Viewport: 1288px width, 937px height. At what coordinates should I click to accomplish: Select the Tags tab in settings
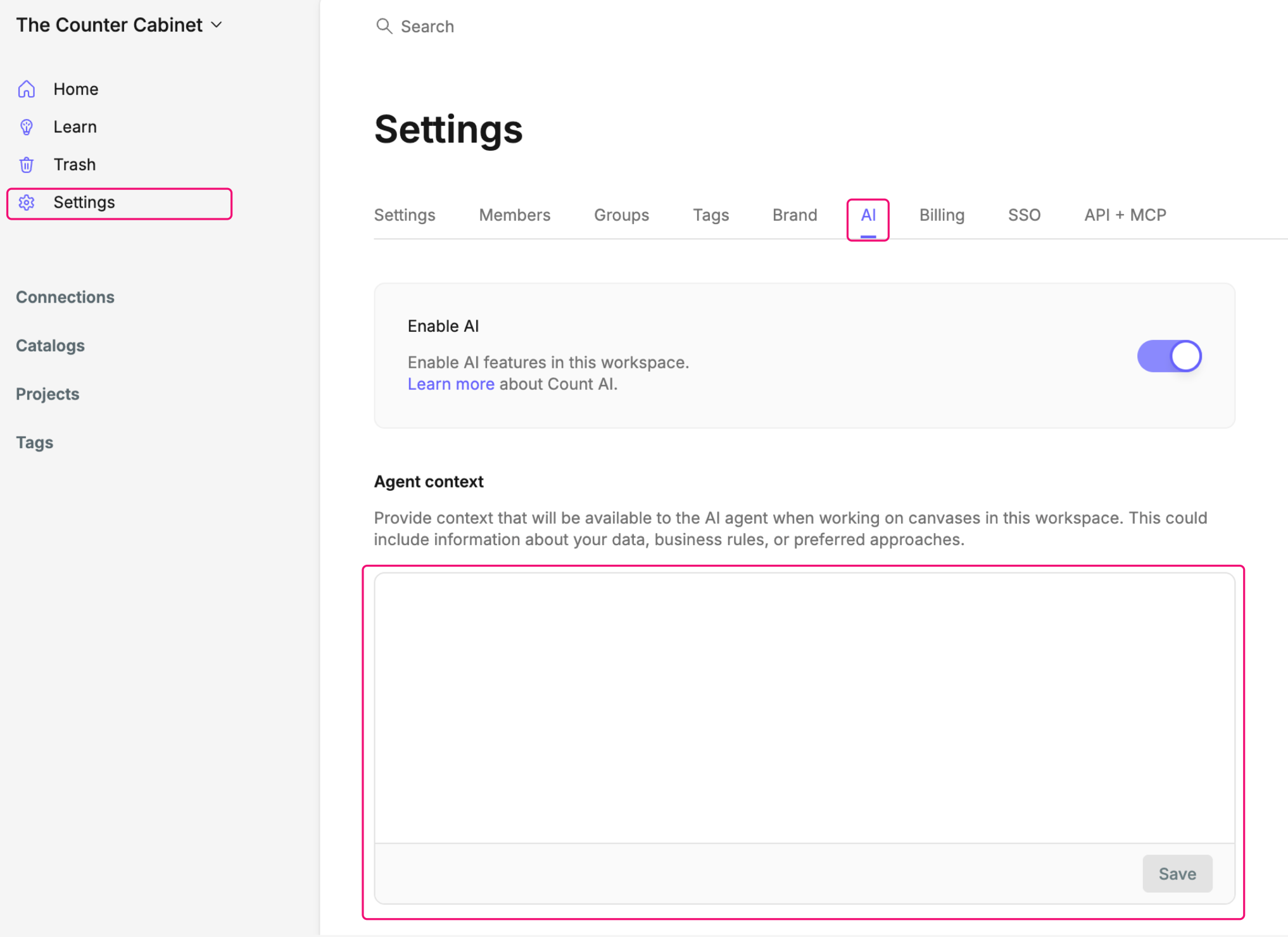pos(710,215)
